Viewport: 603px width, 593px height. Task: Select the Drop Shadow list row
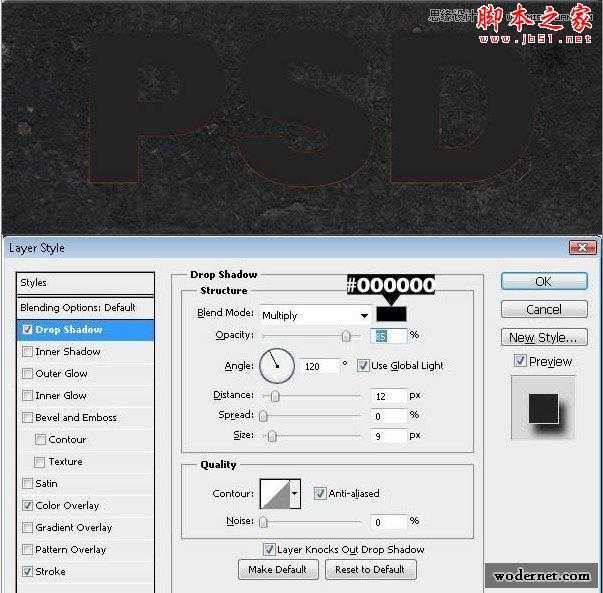(x=85, y=330)
